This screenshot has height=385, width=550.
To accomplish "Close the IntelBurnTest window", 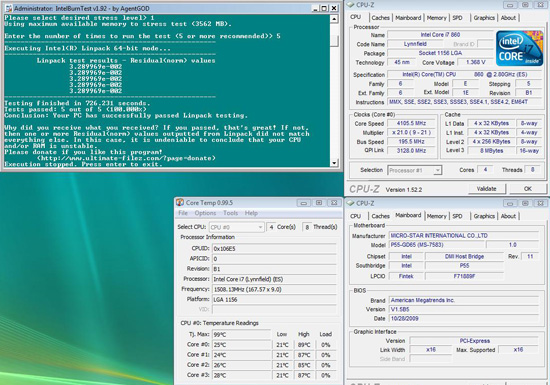I will coord(334,8).
